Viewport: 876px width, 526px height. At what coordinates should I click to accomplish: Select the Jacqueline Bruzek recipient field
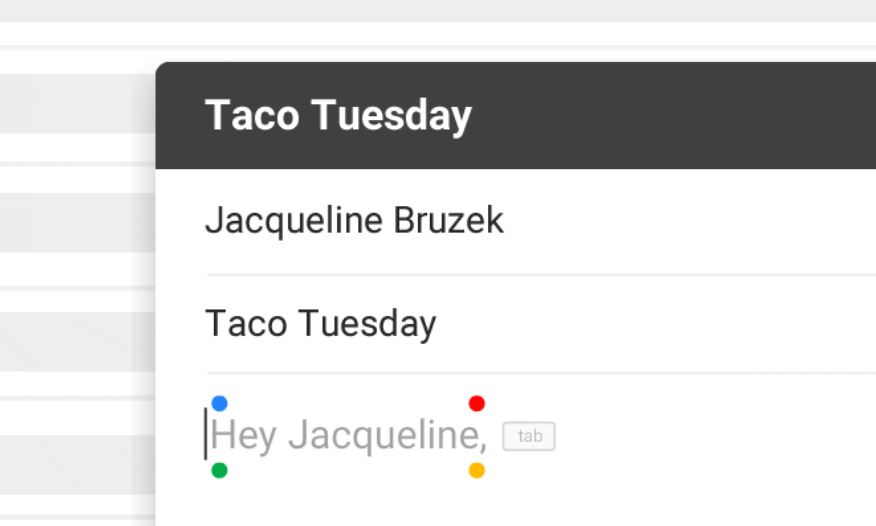point(354,221)
